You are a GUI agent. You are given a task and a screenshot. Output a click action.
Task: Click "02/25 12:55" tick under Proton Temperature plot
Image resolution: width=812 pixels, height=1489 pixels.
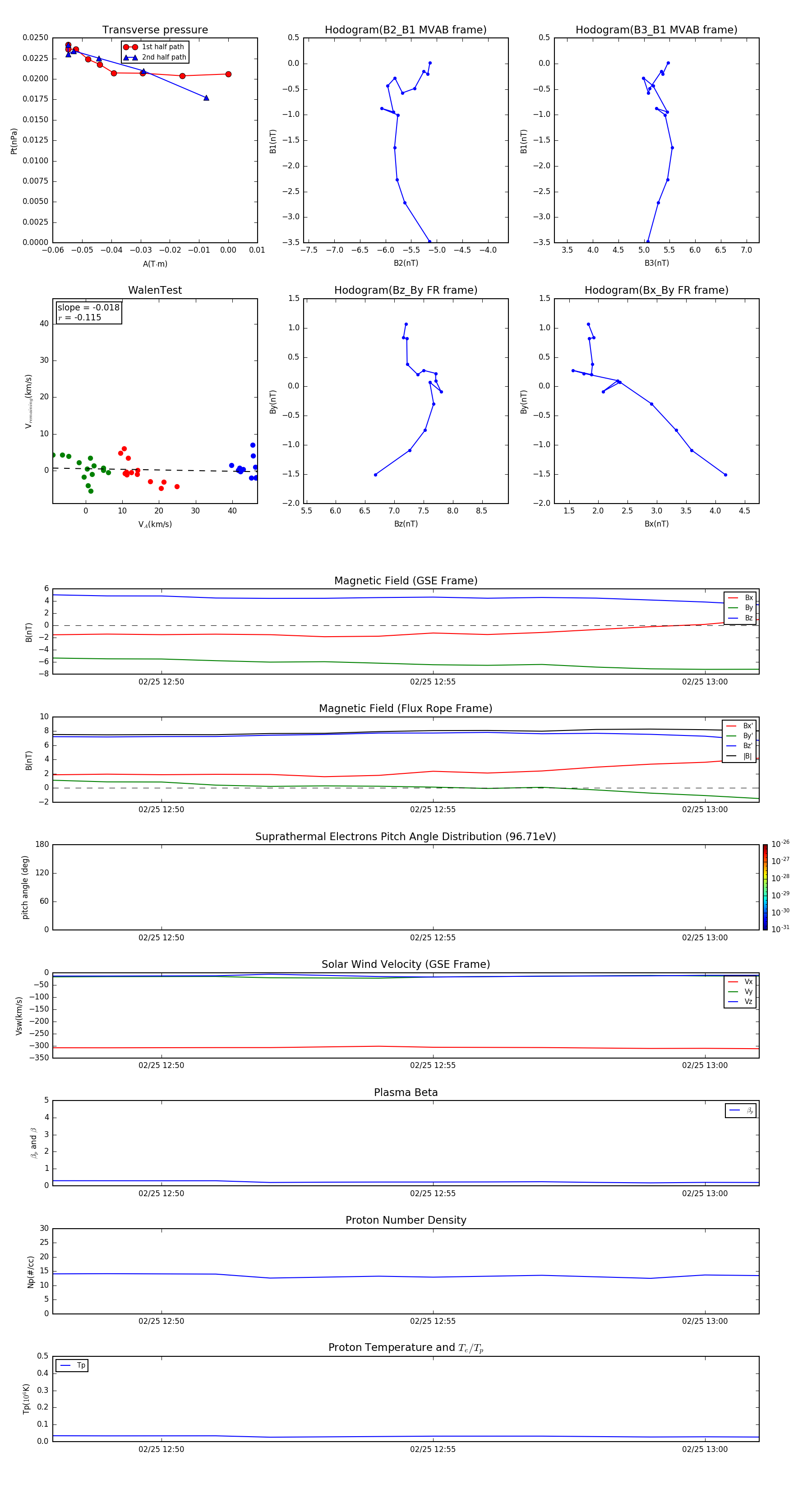(433, 1449)
